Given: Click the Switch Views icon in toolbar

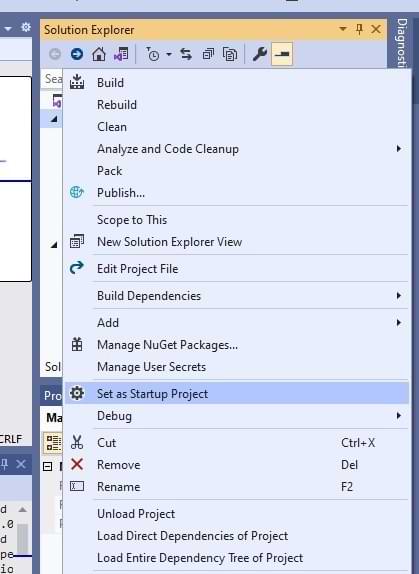Looking at the screenshot, I should tap(121, 54).
